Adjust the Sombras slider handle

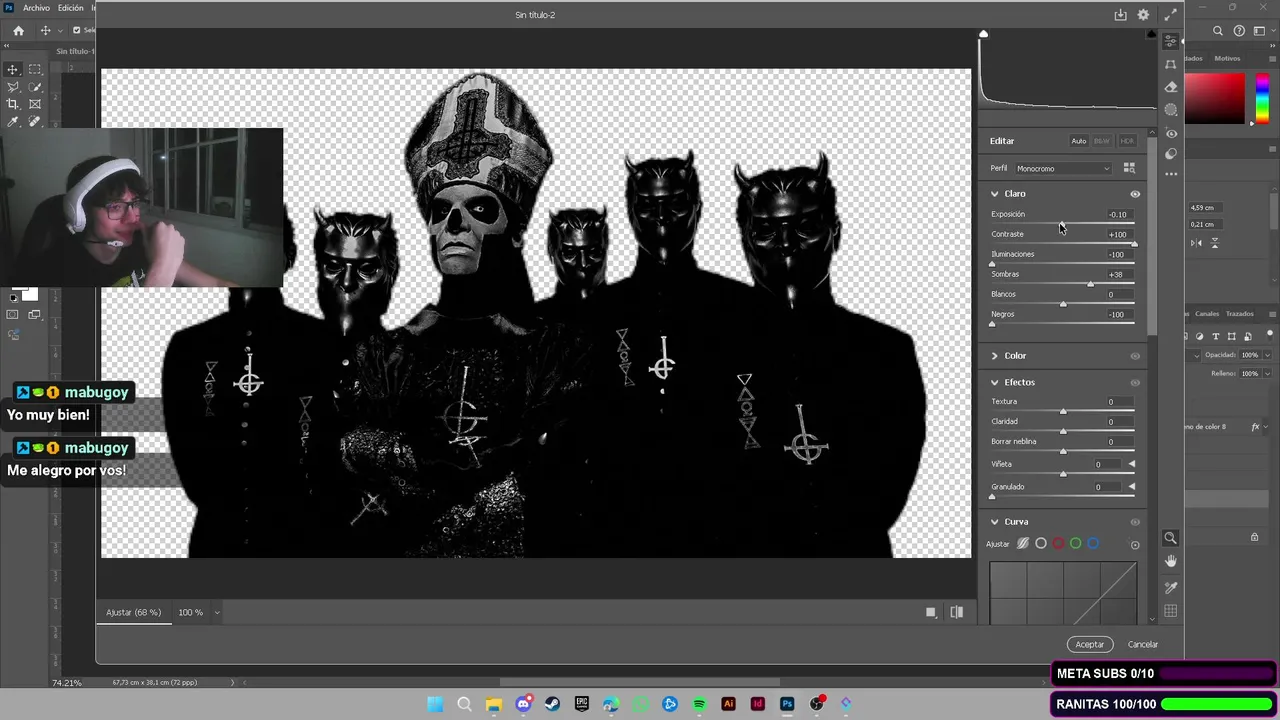[x=1090, y=284]
